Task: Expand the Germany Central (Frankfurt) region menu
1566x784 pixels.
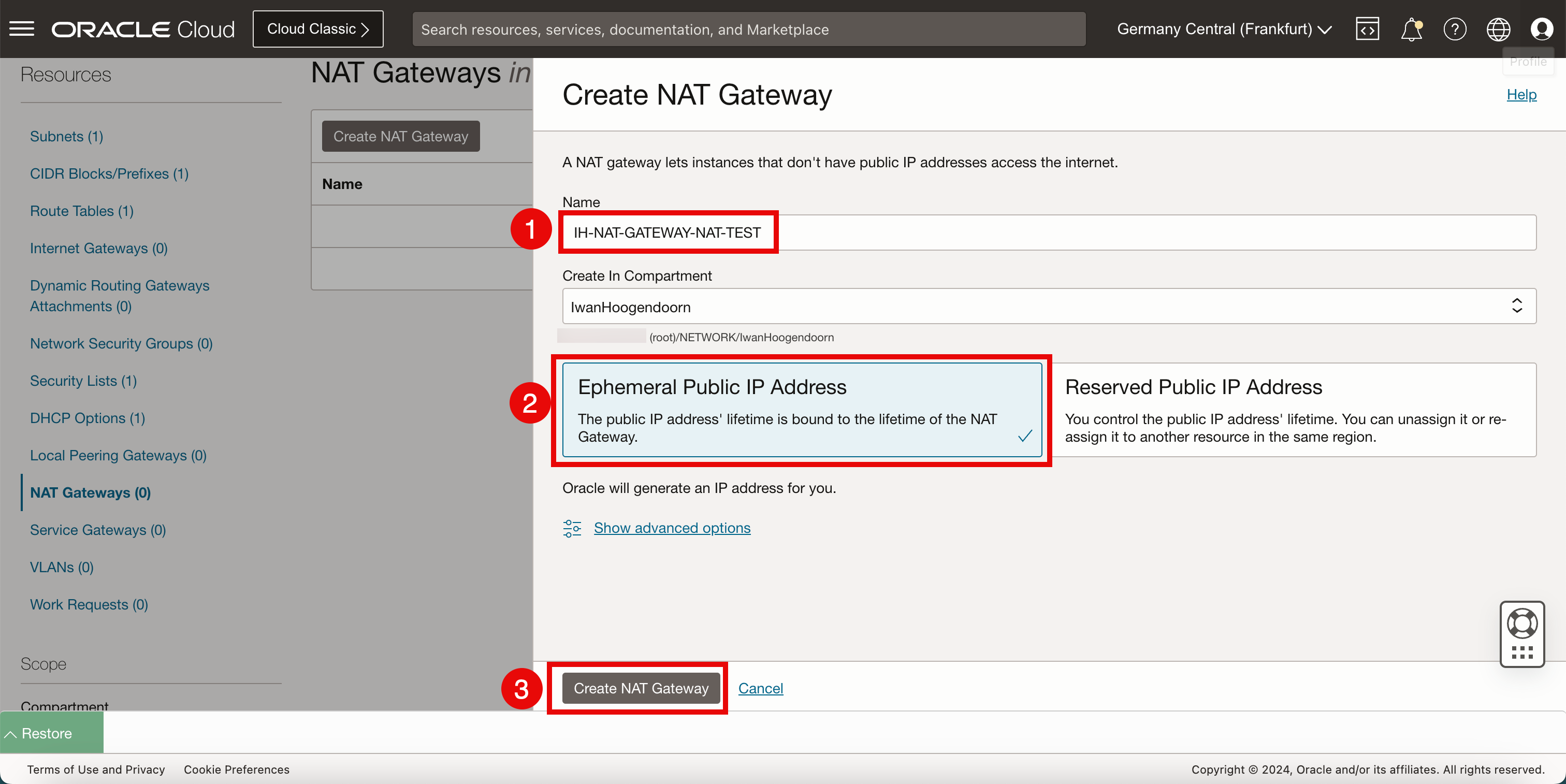Action: click(1224, 28)
